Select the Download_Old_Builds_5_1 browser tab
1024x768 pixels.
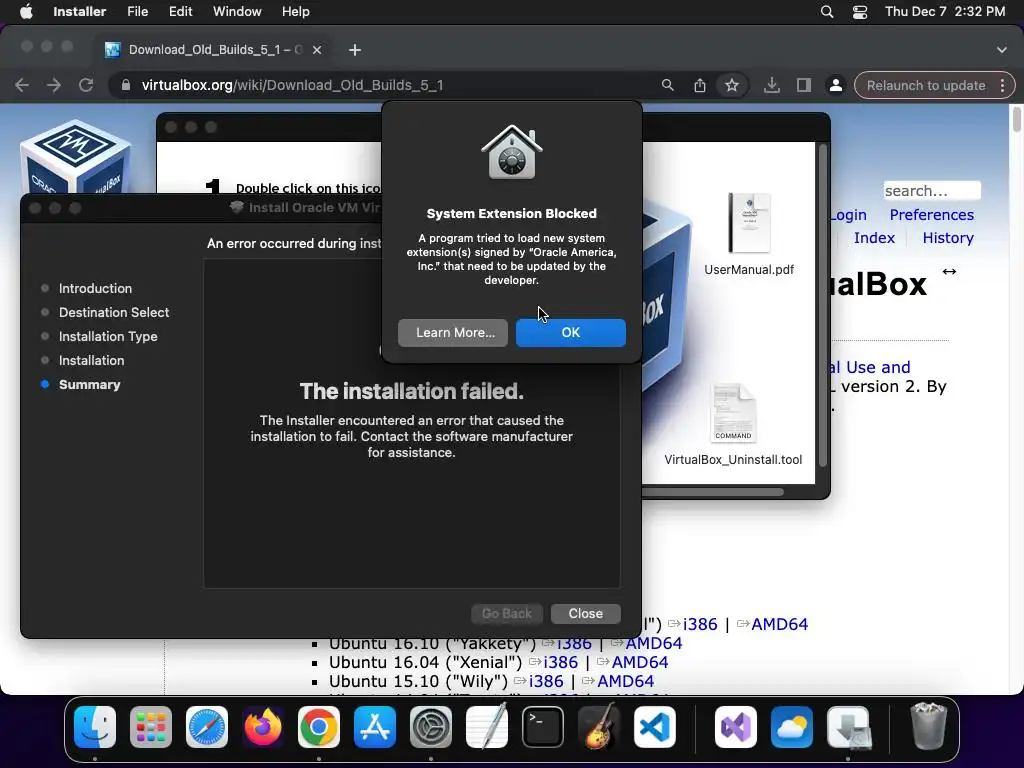[x=214, y=50]
